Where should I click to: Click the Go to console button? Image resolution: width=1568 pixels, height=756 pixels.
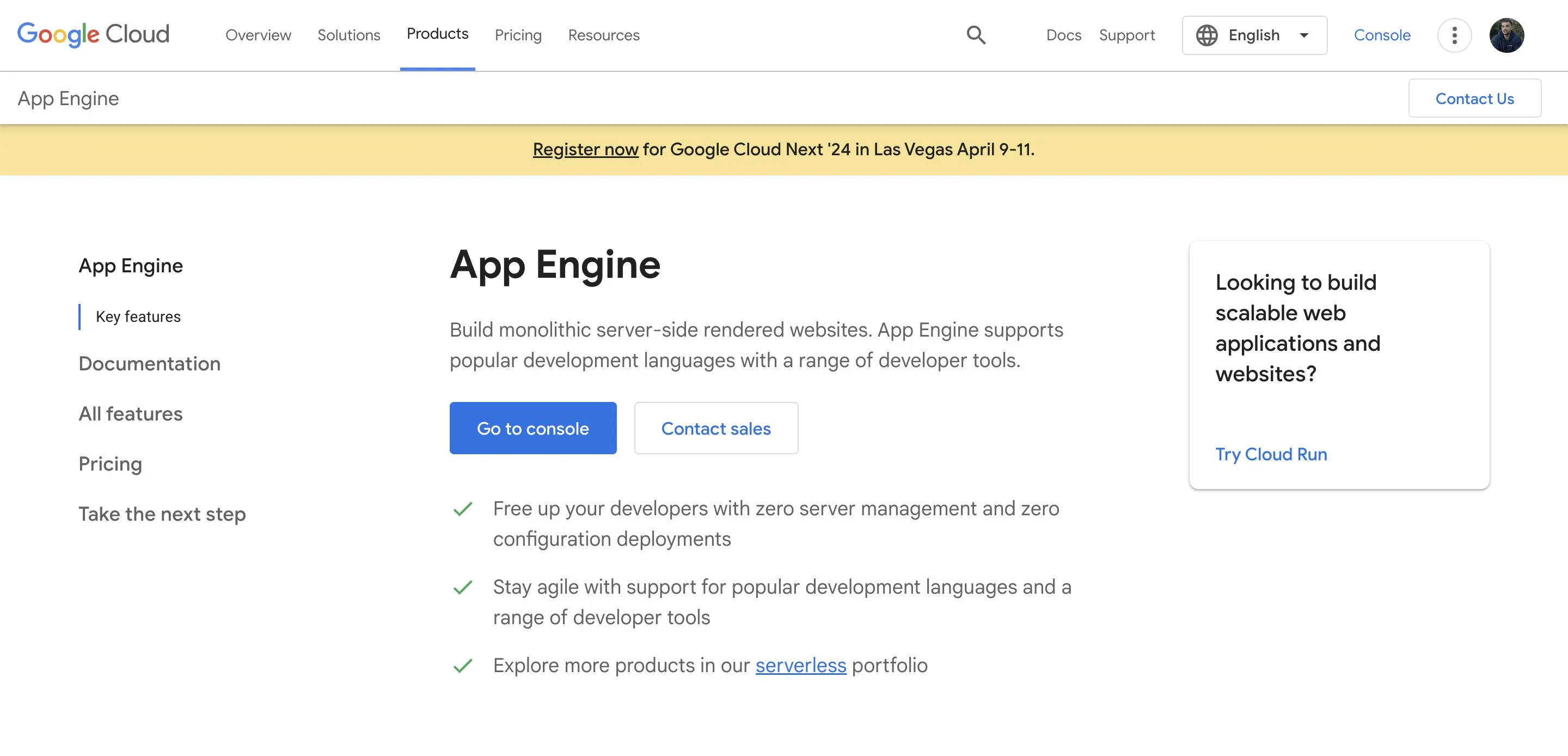532,428
